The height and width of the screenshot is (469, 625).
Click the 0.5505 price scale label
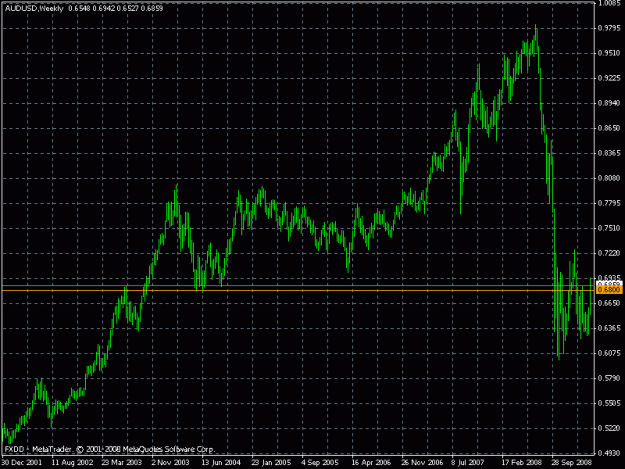coord(609,404)
